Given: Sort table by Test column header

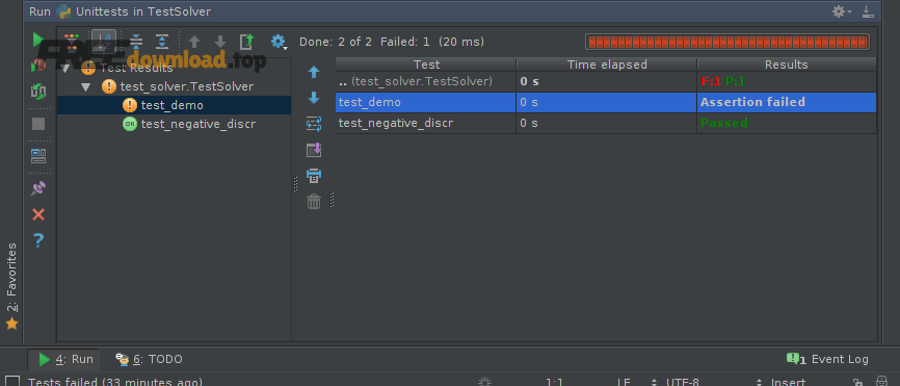Looking at the screenshot, I should pyautogui.click(x=426, y=64).
